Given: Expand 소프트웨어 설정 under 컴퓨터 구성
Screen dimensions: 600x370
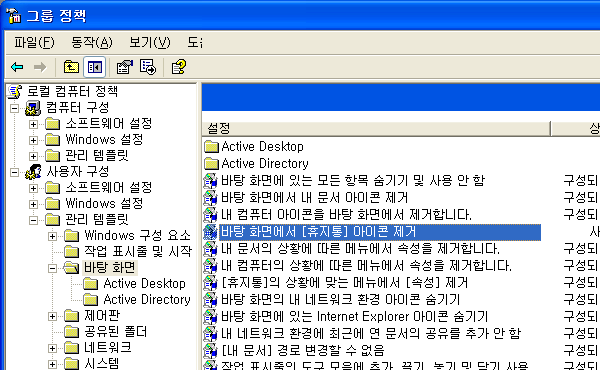Looking at the screenshot, I should pyautogui.click(x=33, y=124).
